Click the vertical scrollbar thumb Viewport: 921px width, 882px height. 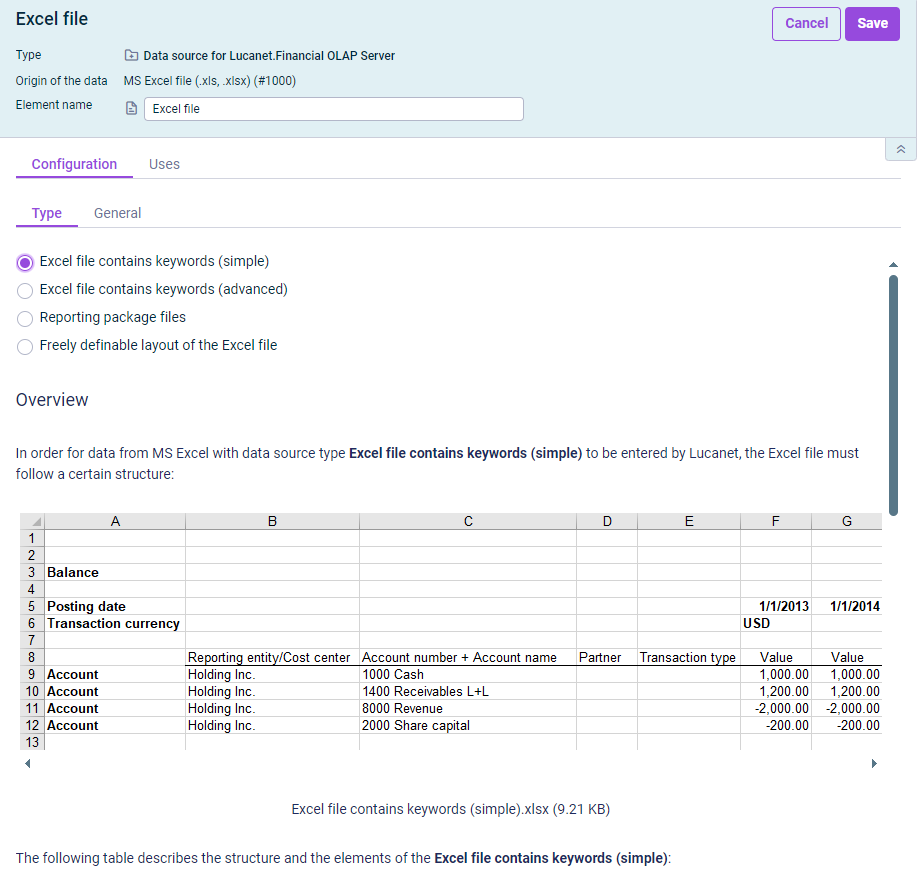pyautogui.click(x=893, y=395)
